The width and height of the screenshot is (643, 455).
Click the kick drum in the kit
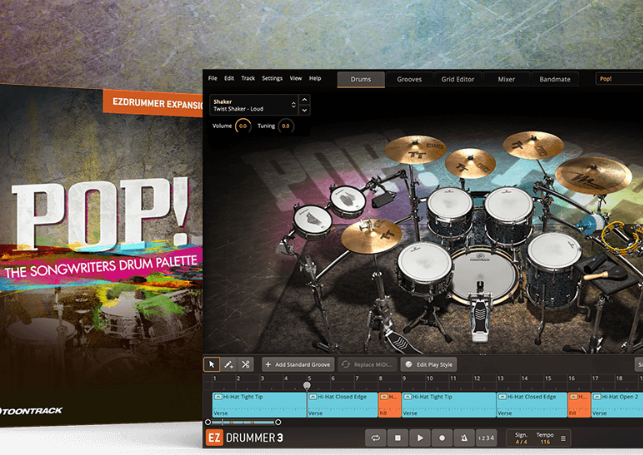click(483, 277)
